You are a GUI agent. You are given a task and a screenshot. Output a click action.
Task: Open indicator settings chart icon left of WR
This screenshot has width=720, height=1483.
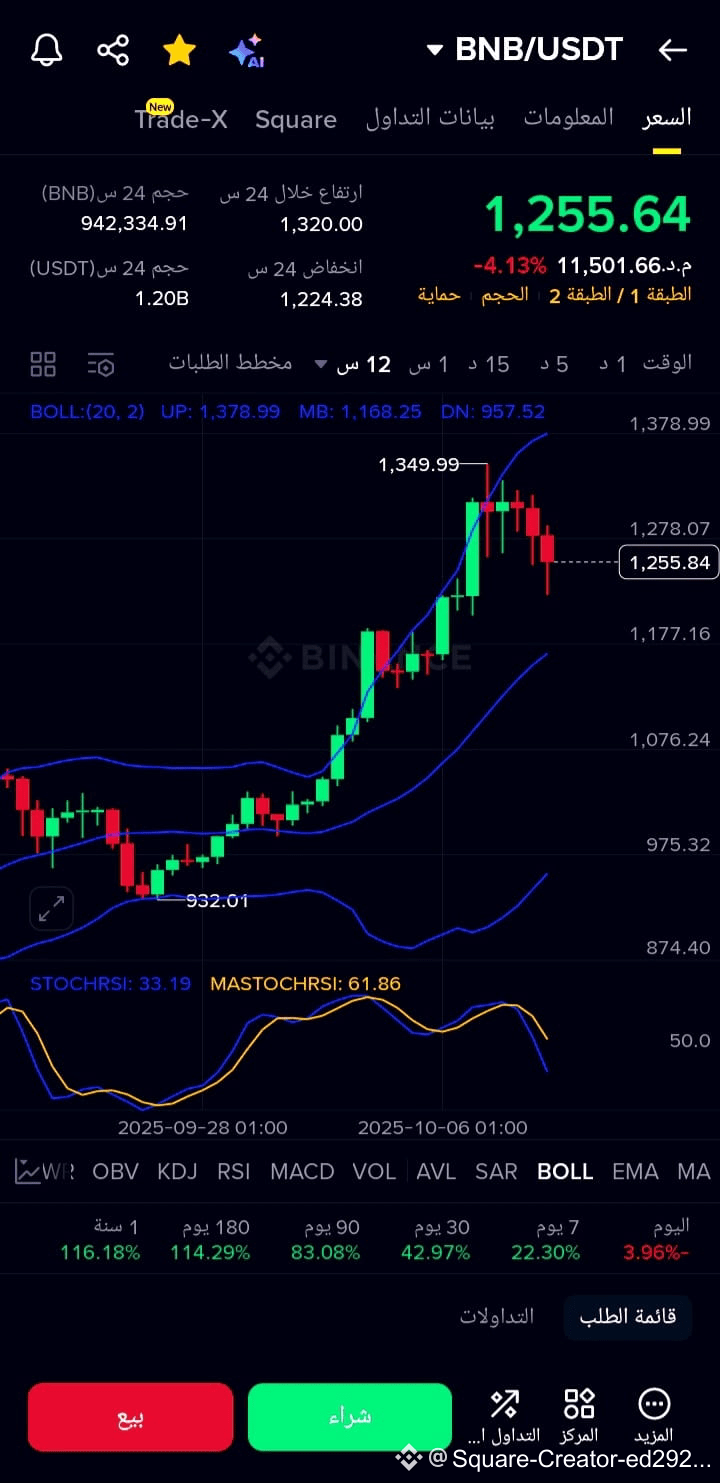coord(28,1171)
